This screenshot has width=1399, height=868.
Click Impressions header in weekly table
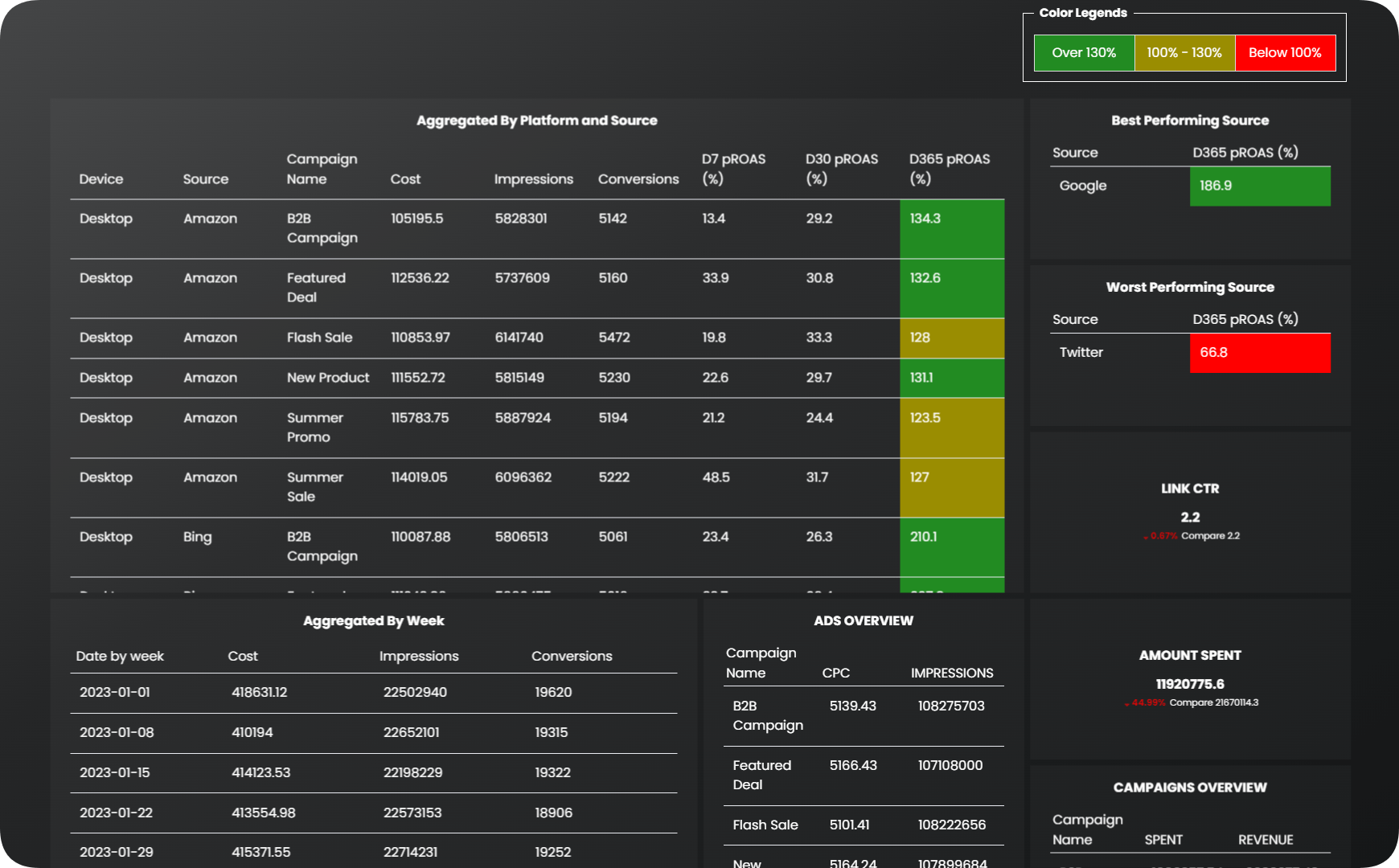click(x=419, y=656)
